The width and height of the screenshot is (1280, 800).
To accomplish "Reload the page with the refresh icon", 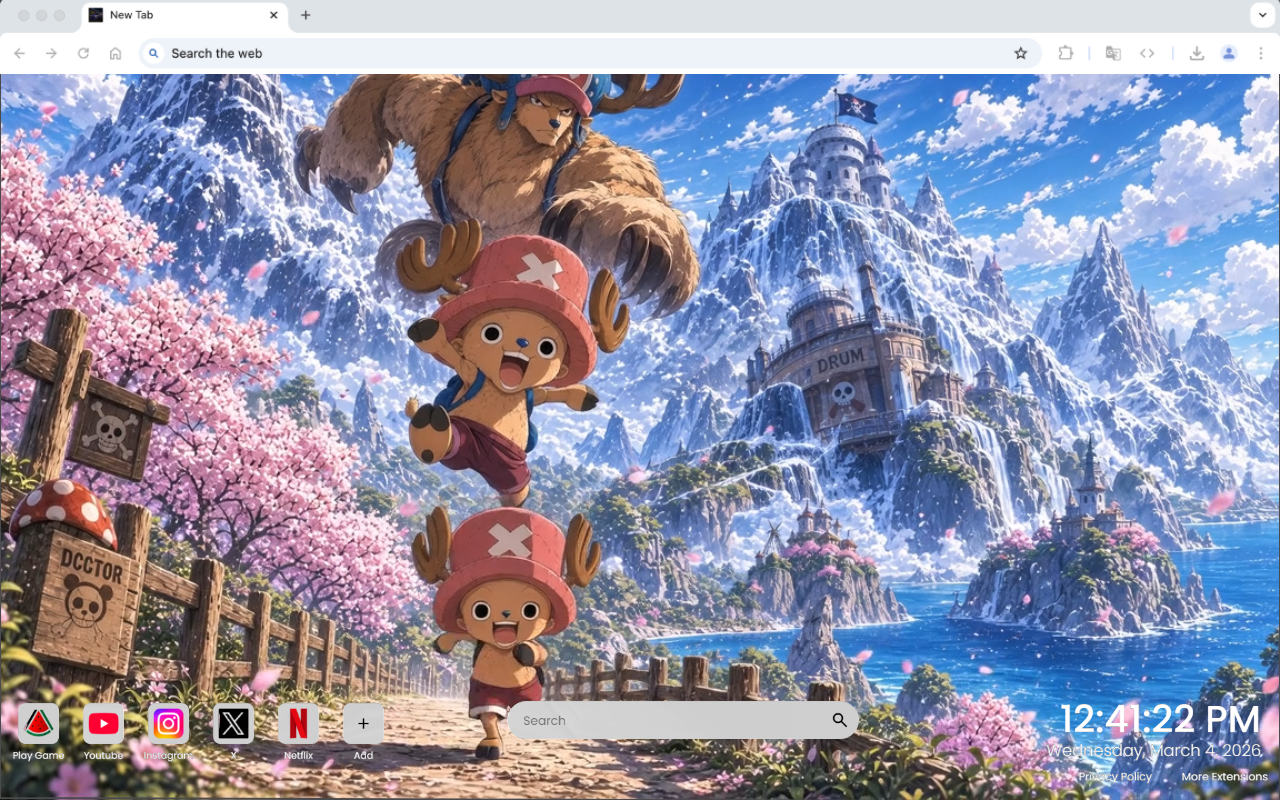I will point(83,53).
